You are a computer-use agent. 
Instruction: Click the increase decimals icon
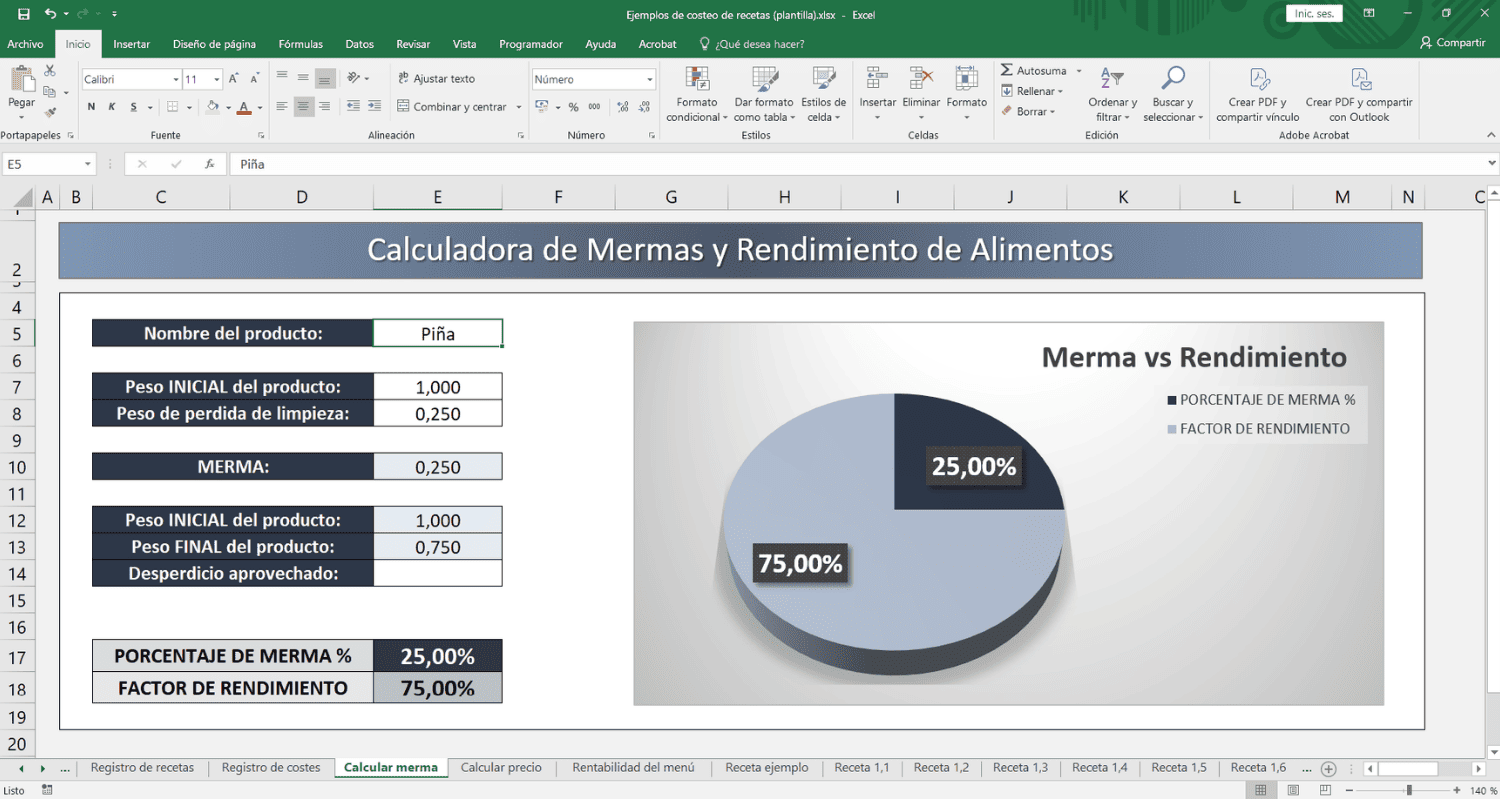(x=623, y=107)
